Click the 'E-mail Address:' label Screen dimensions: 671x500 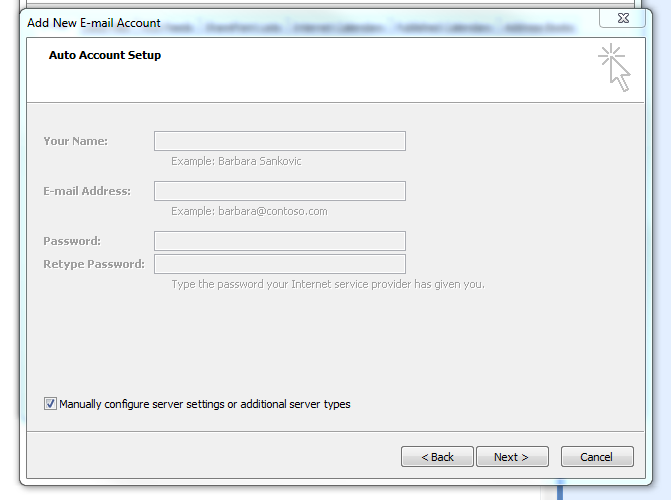87,191
